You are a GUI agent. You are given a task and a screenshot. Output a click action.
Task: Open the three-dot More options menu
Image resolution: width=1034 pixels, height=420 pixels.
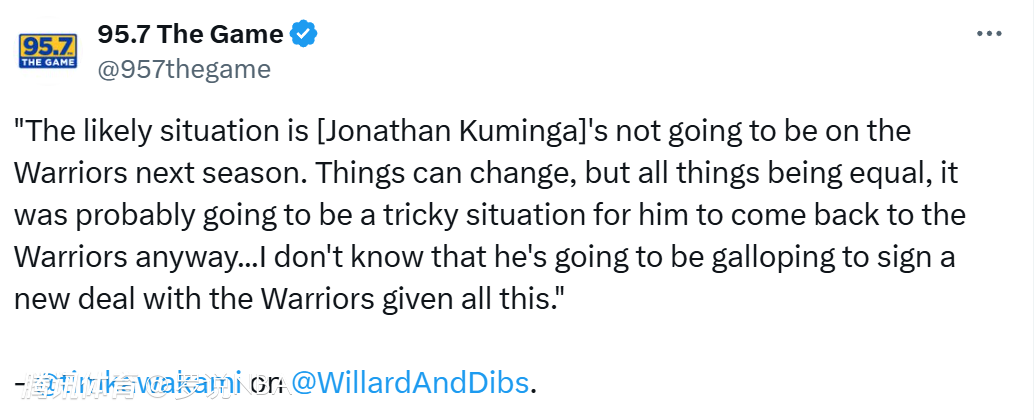988,34
